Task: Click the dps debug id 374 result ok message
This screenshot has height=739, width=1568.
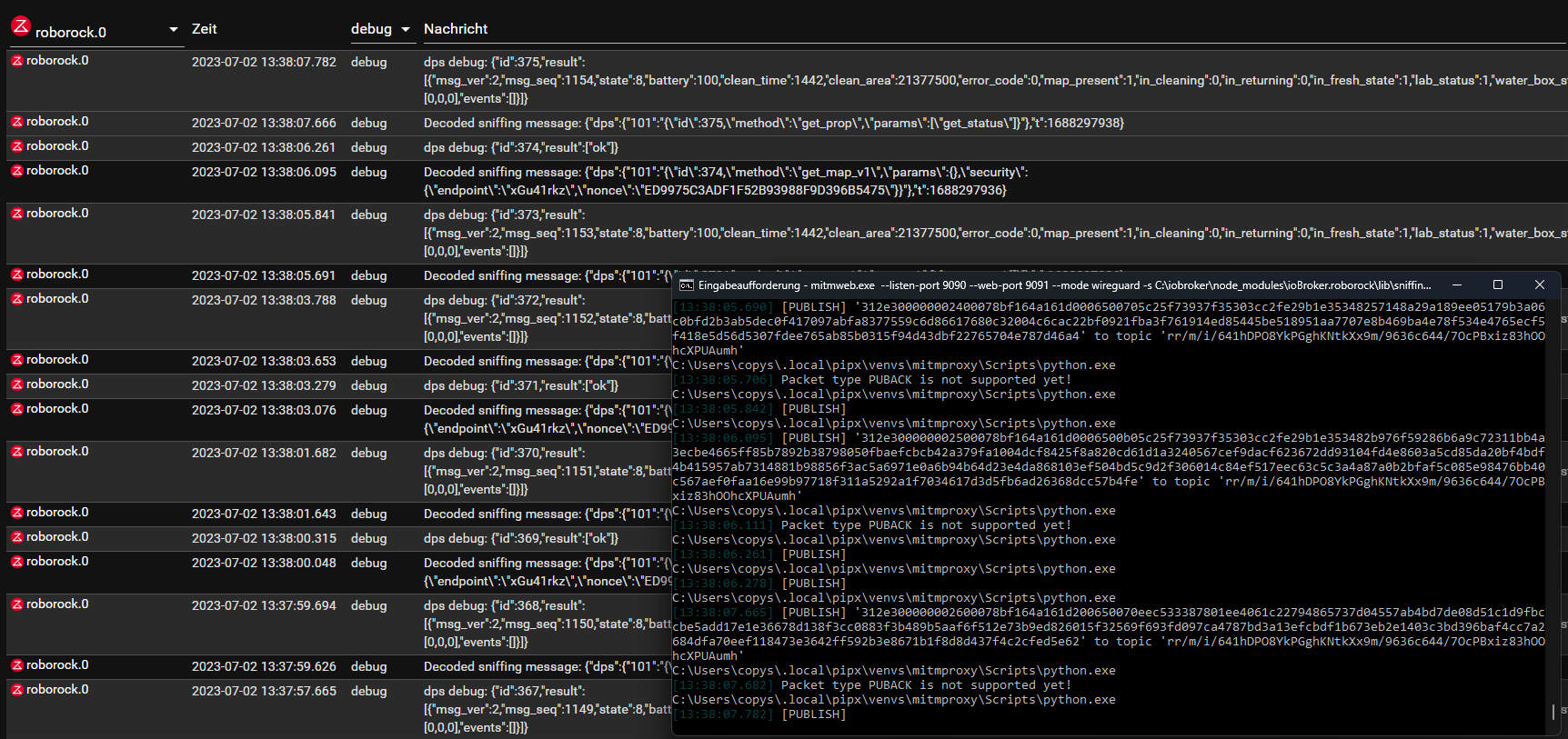Action: (521, 147)
